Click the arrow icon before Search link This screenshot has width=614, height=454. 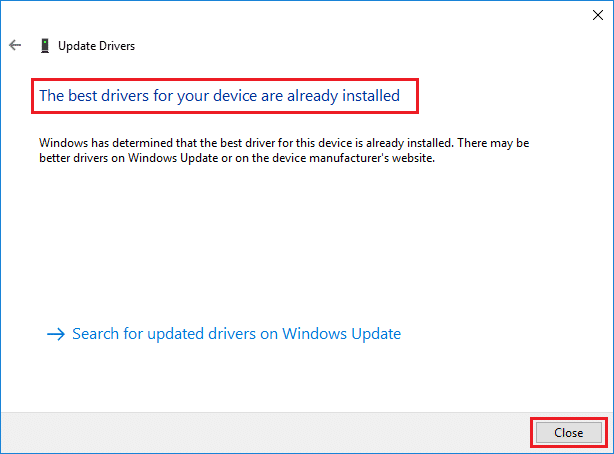tap(56, 334)
